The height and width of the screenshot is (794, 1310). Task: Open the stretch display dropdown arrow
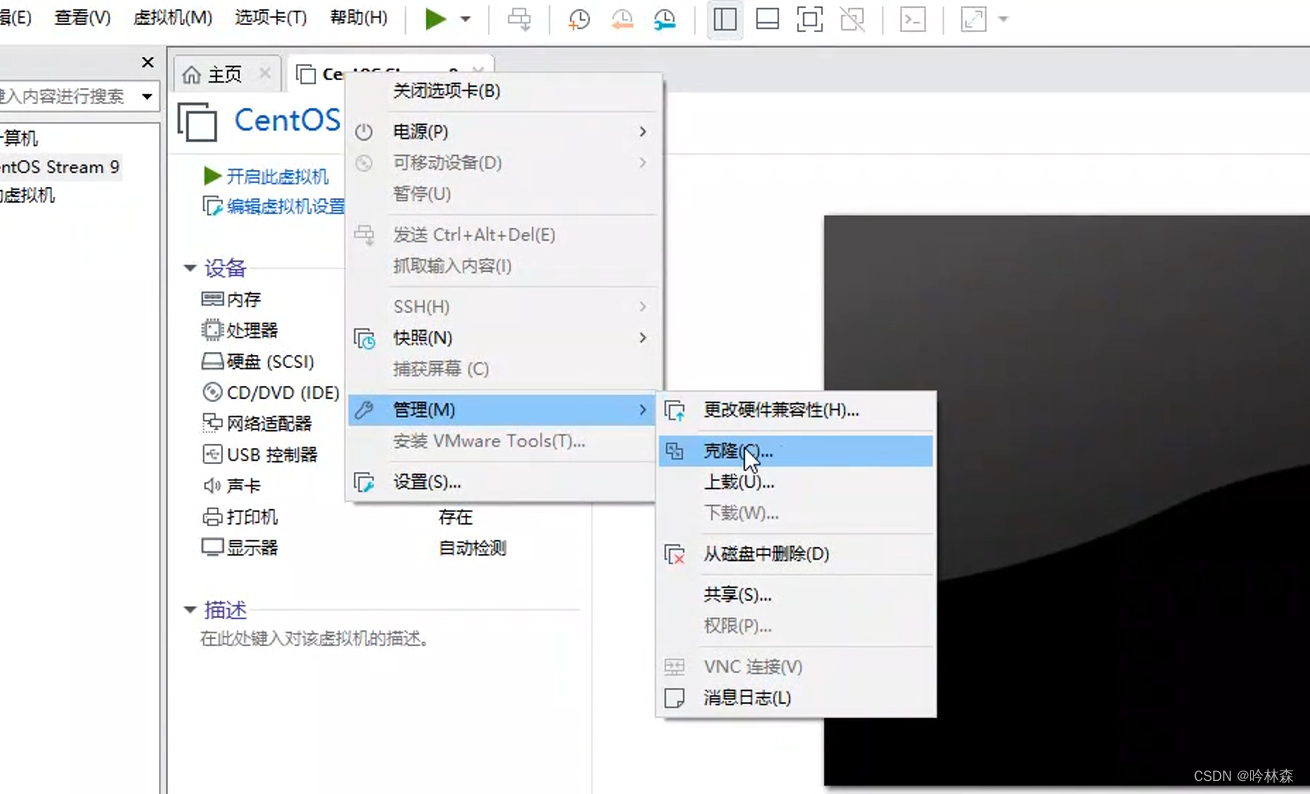[1003, 19]
